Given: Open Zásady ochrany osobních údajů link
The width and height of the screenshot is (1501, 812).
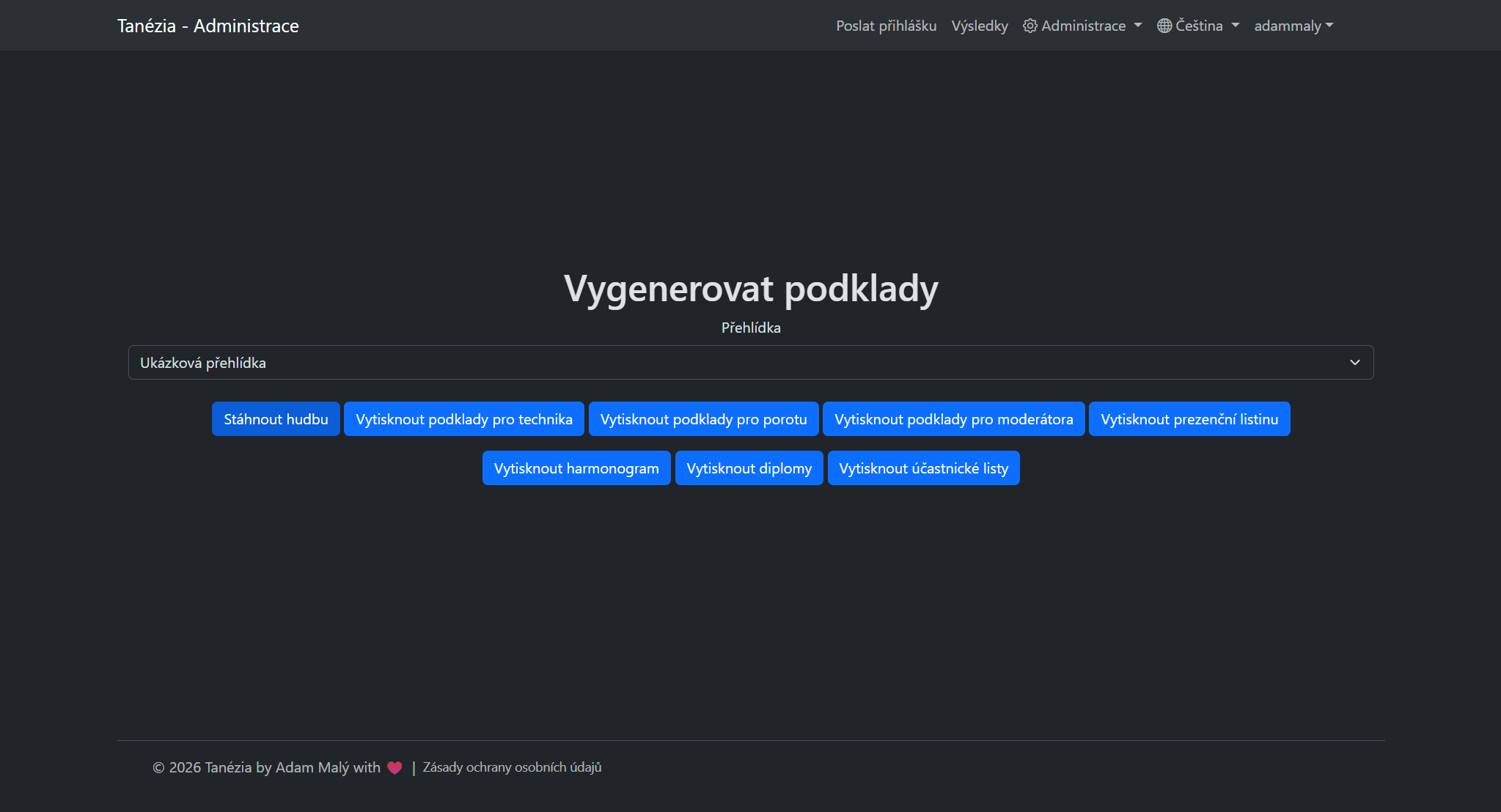Looking at the screenshot, I should click(512, 767).
